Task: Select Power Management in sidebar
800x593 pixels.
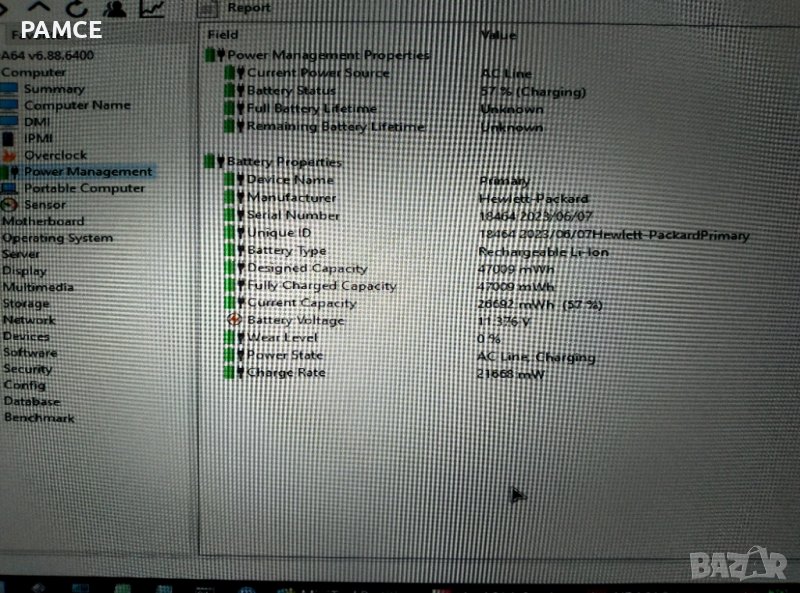Action: tap(87, 171)
